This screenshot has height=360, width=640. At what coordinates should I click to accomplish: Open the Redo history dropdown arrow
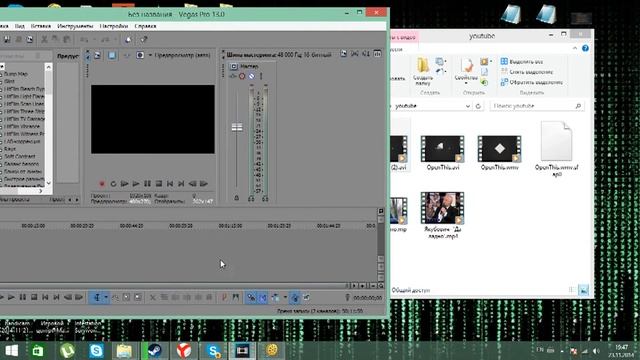[115, 40]
